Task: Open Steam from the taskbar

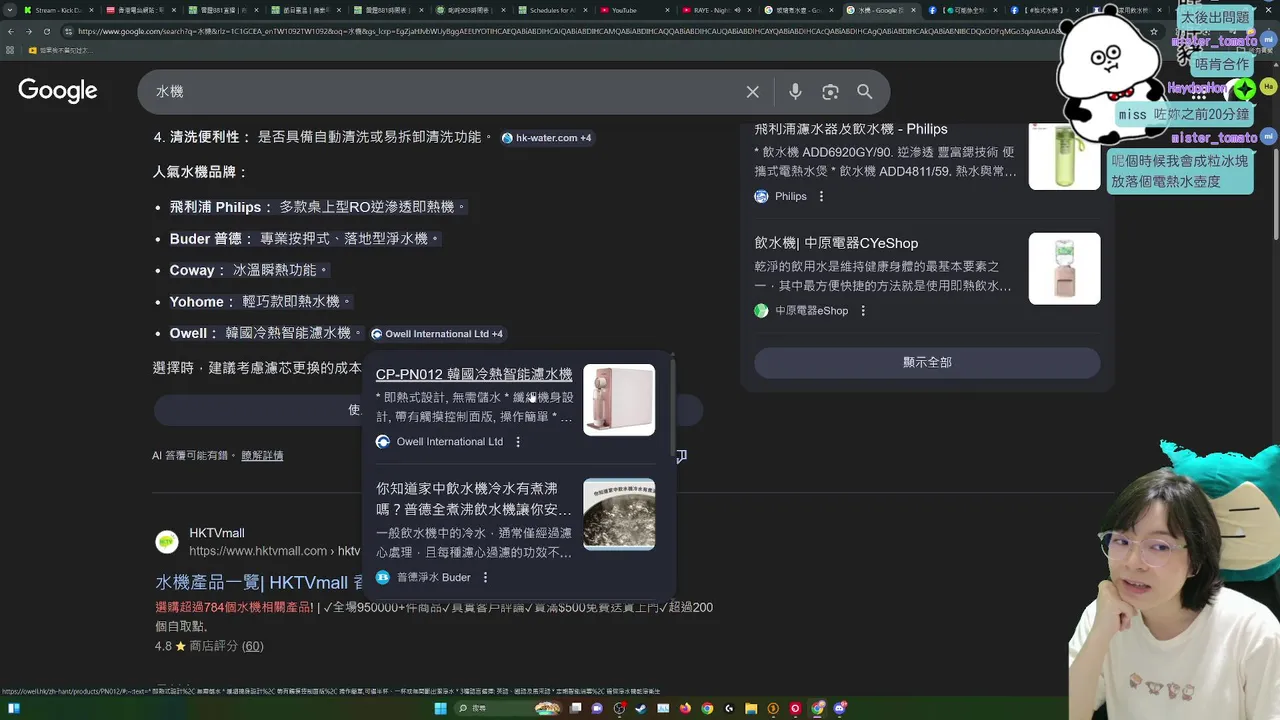Action: 641,708
